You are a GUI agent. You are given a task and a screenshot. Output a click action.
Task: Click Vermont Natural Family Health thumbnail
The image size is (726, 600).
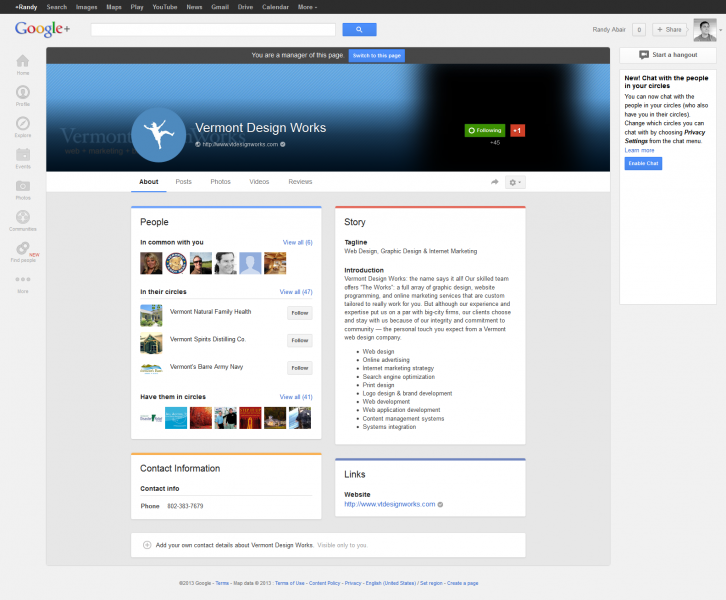point(151,316)
